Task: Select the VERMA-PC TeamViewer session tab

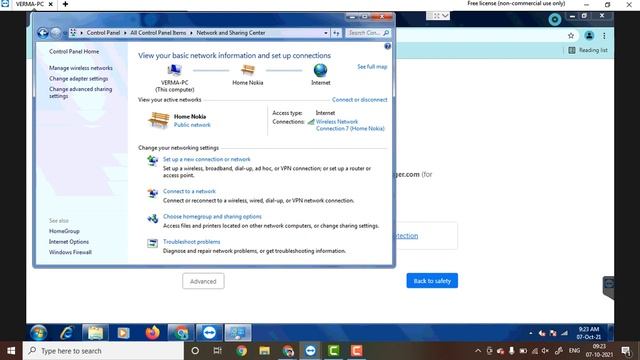Action: (x=29, y=4)
